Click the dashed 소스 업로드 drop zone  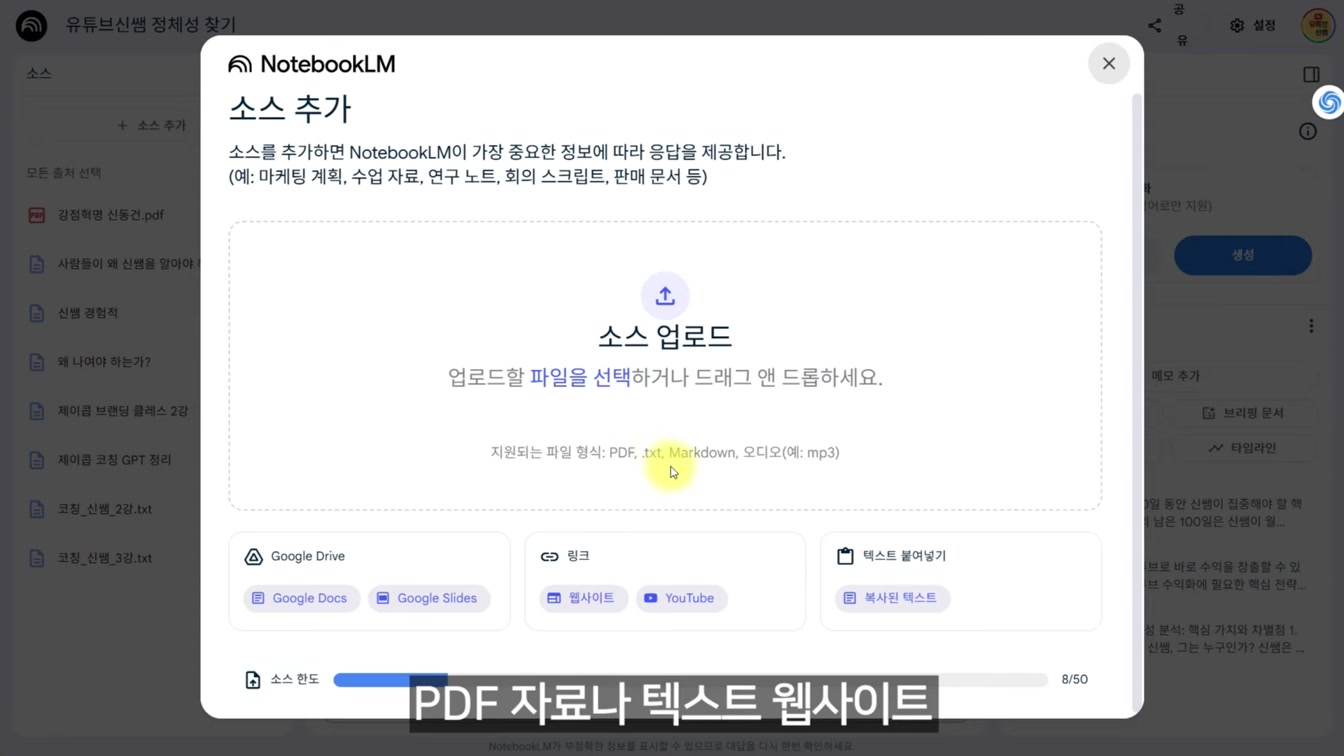pos(665,366)
